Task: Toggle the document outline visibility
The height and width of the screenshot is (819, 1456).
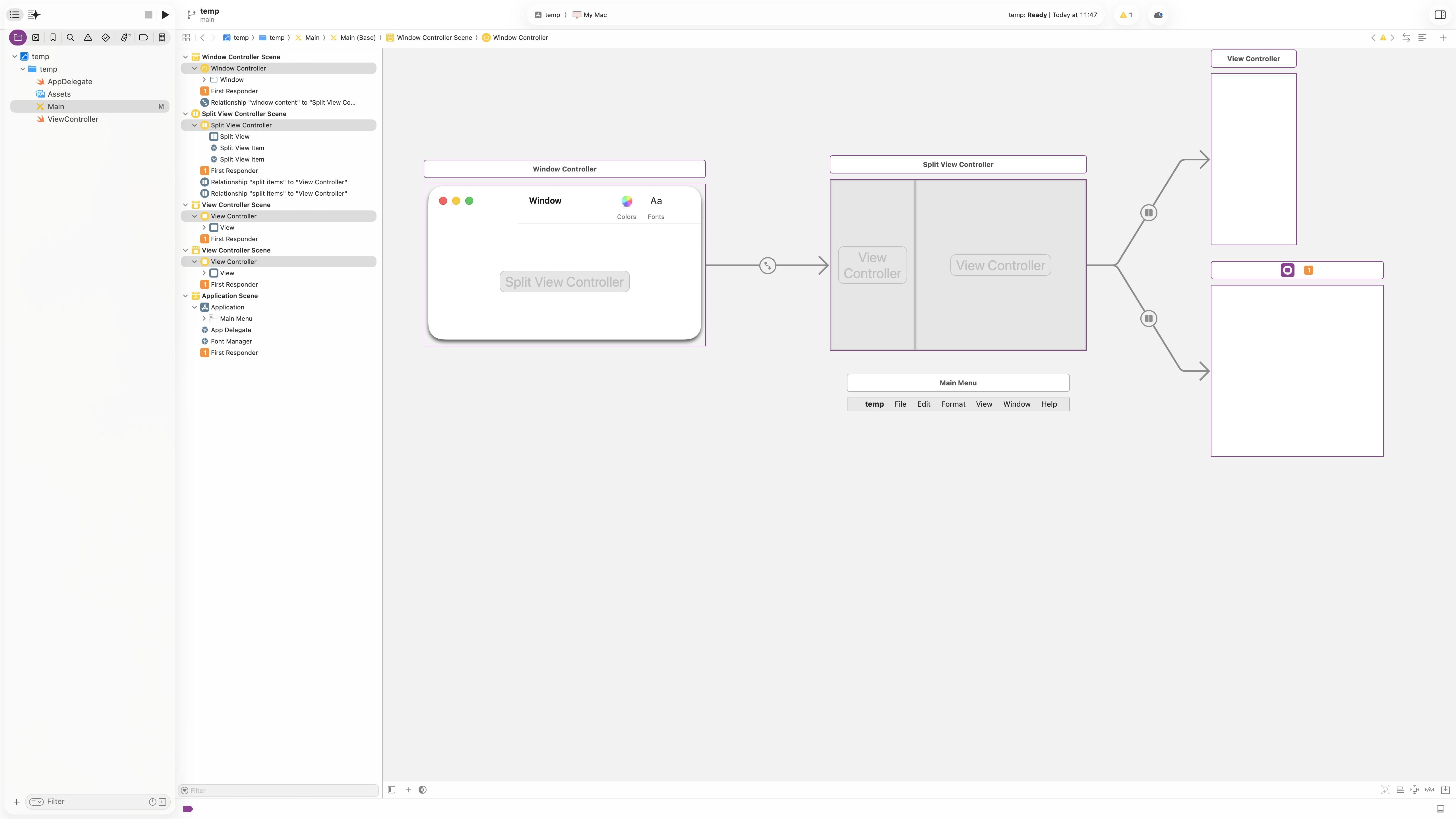Action: 391,790
